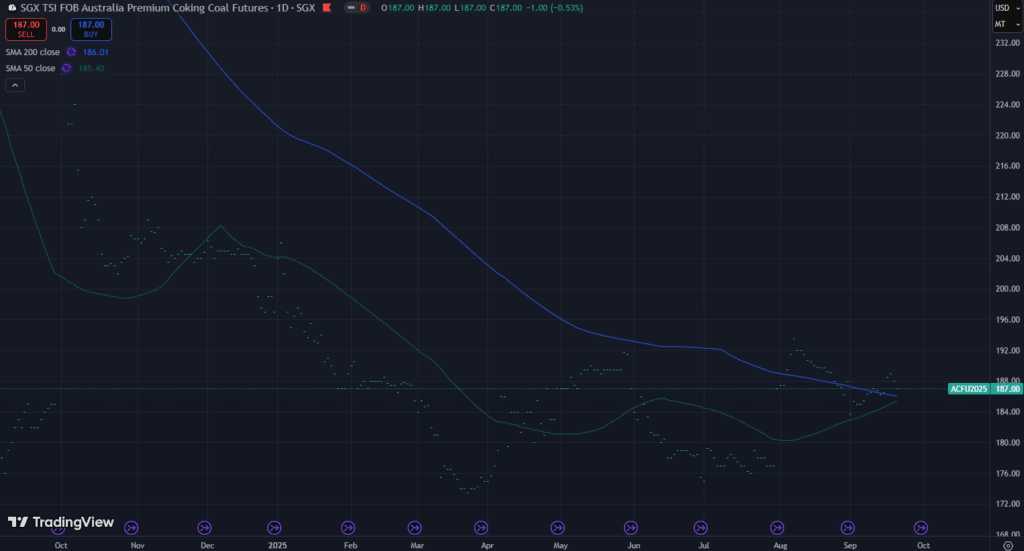The height and width of the screenshot is (551, 1024).
Task: Click the blue BUY 187.00 button
Action: [91, 29]
